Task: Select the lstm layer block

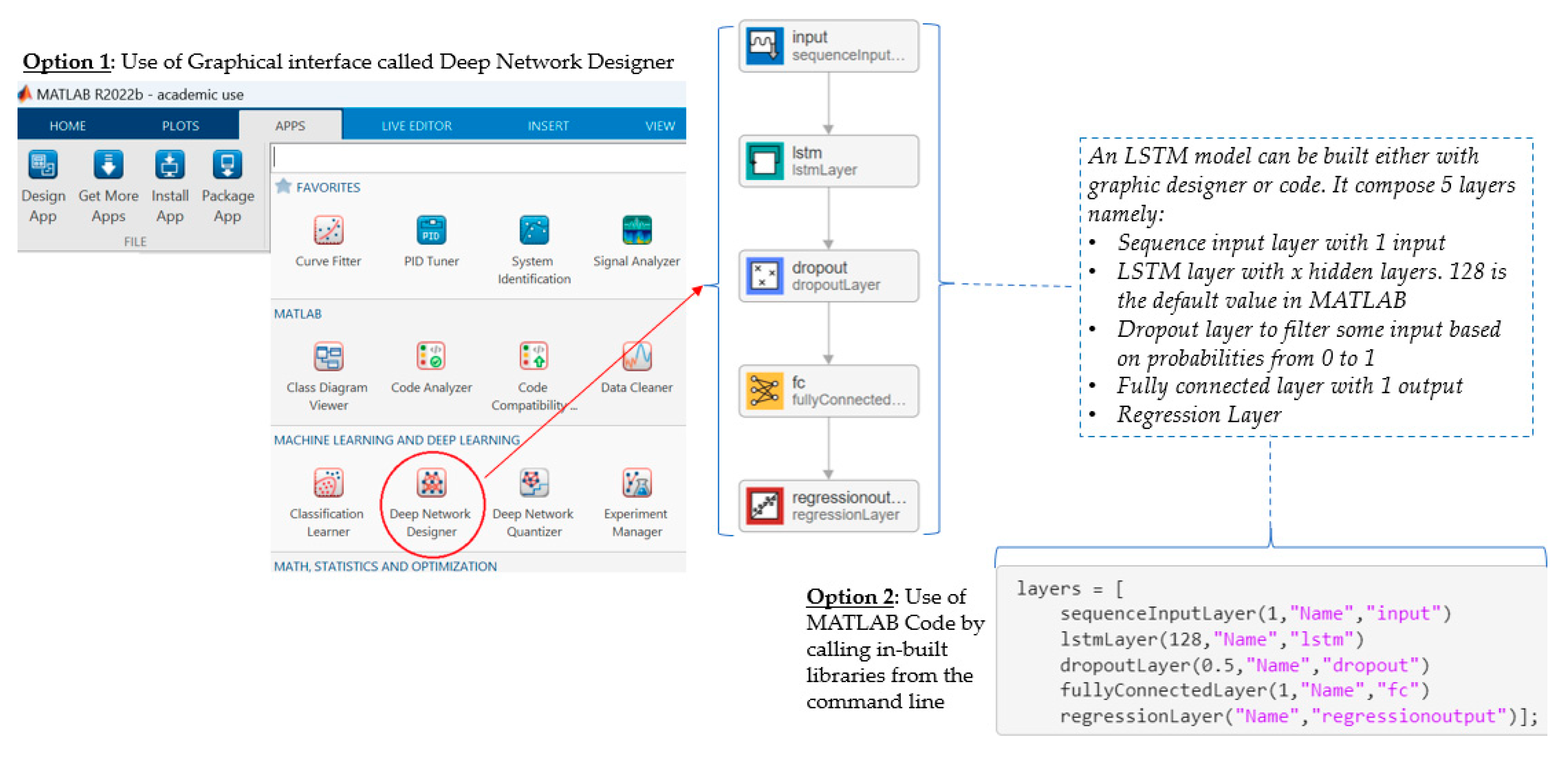Action: pyautogui.click(x=828, y=161)
